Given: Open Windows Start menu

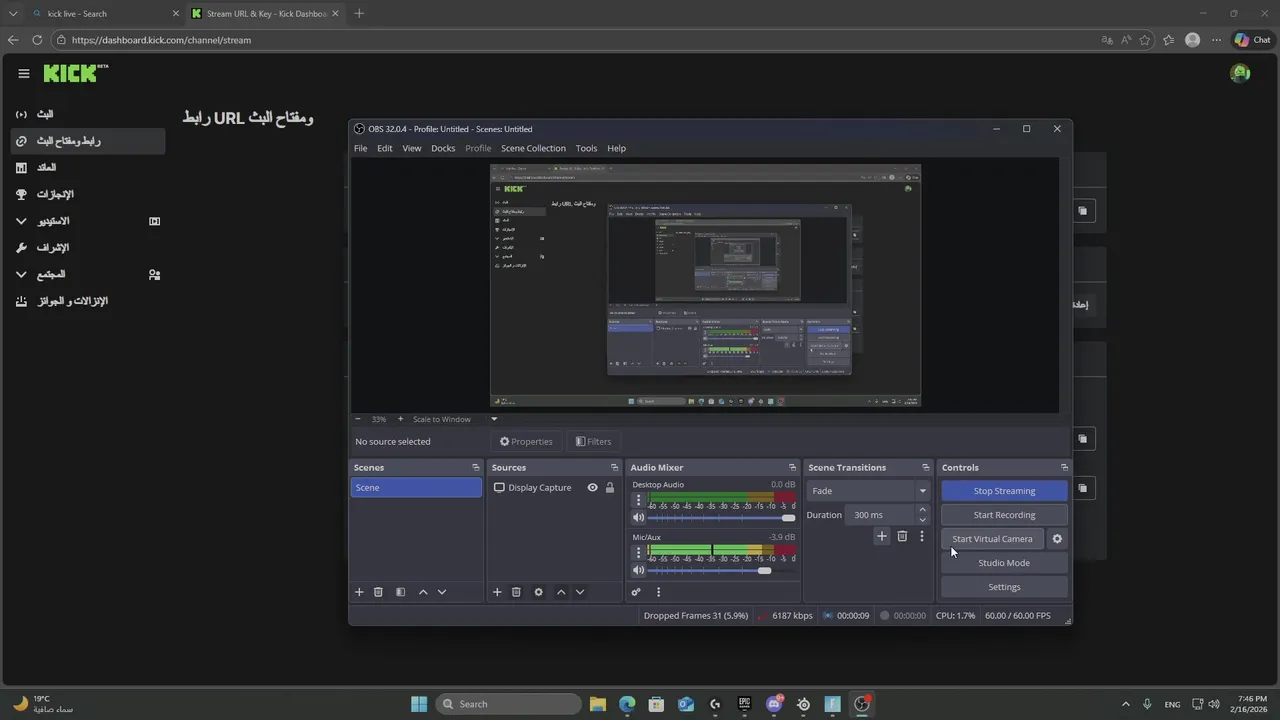Looking at the screenshot, I should (419, 704).
